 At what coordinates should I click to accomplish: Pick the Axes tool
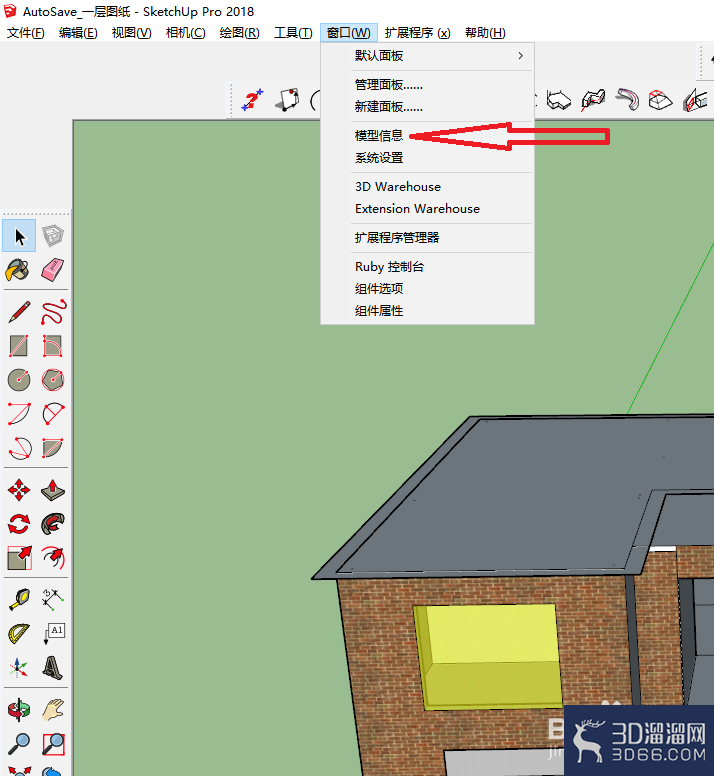pyautogui.click(x=18, y=668)
